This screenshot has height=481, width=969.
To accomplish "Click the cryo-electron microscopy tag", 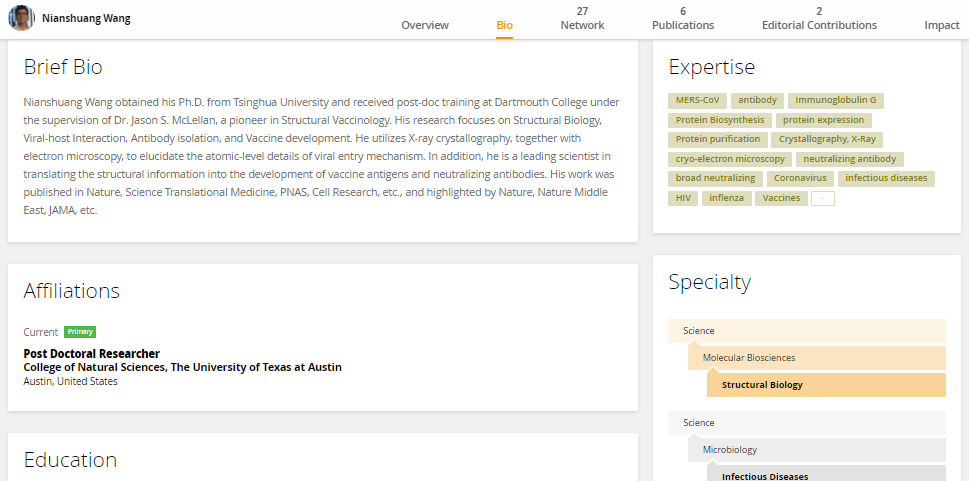I will pos(730,159).
